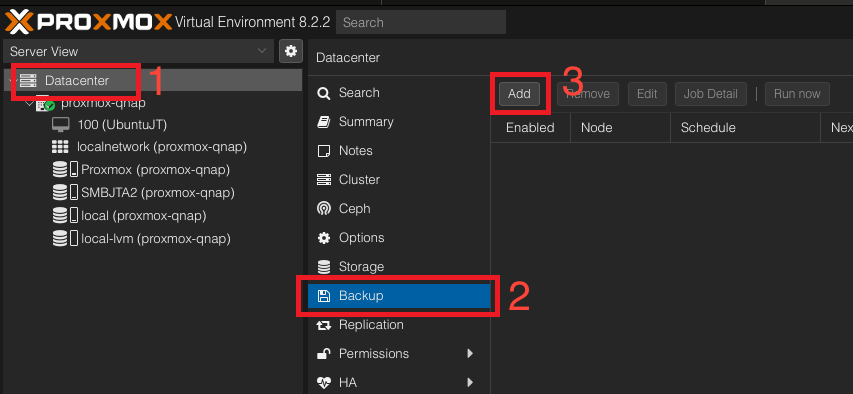This screenshot has height=394, width=853.
Task: Click the Replication arrows icon
Action: coord(324,325)
